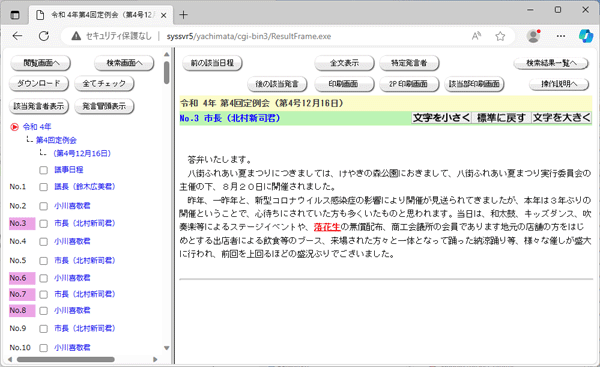
Task: Open No.5 市長（北村新司君） link
Action: point(85,261)
